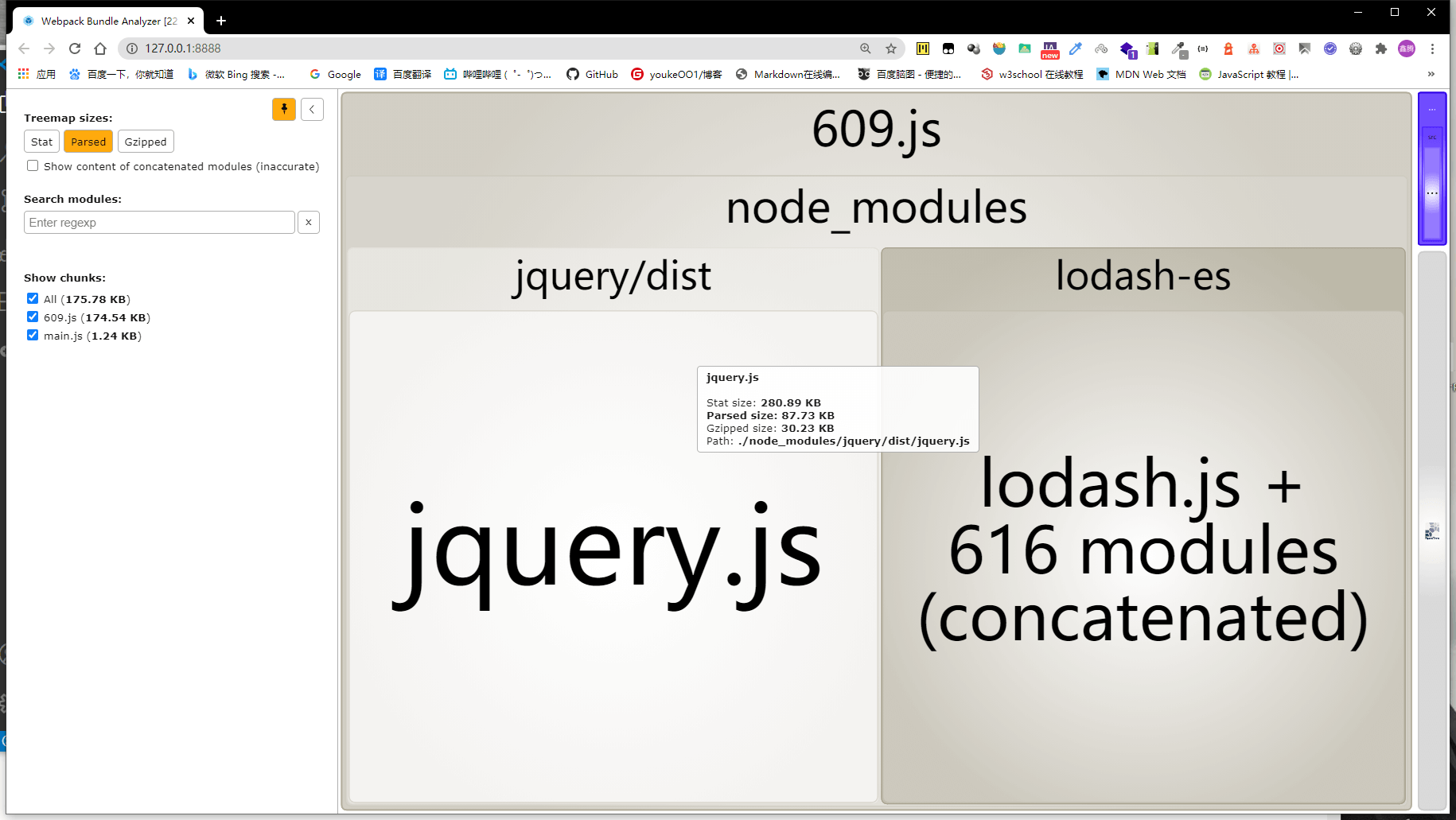Show more bookmarks via double chevron

pyautogui.click(x=1431, y=74)
